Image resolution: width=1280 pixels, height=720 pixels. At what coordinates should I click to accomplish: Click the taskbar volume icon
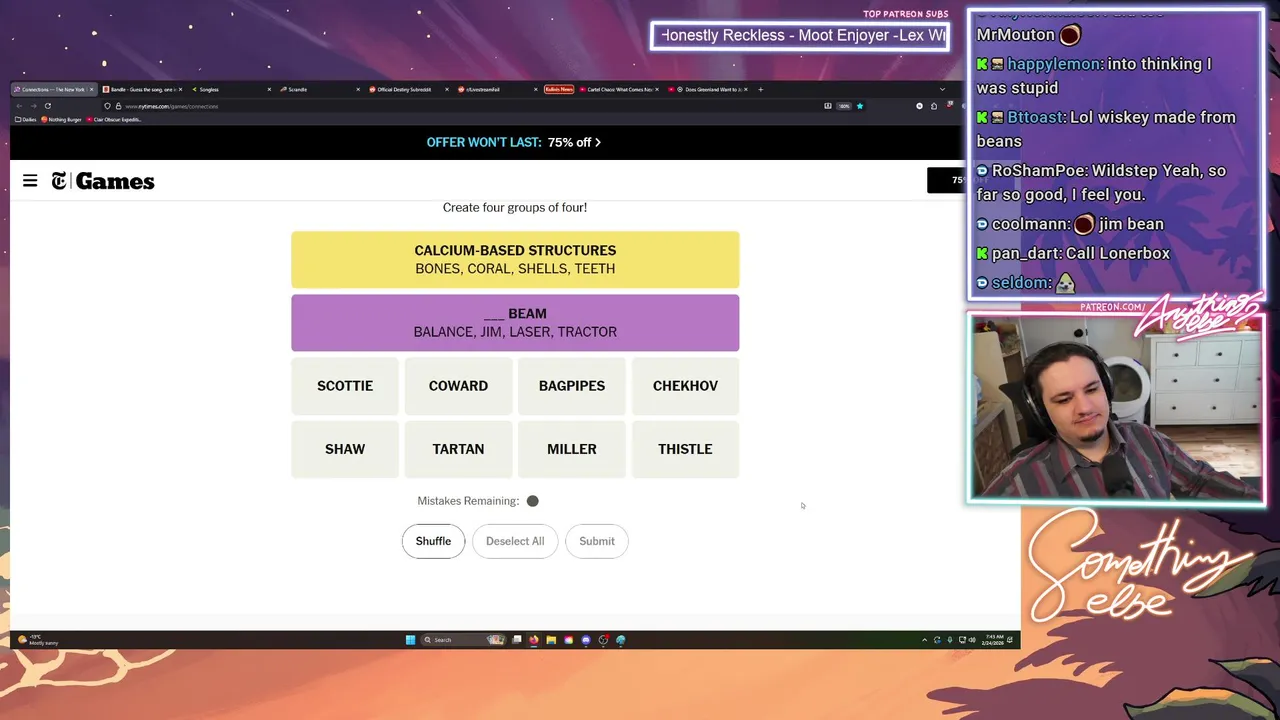972,640
